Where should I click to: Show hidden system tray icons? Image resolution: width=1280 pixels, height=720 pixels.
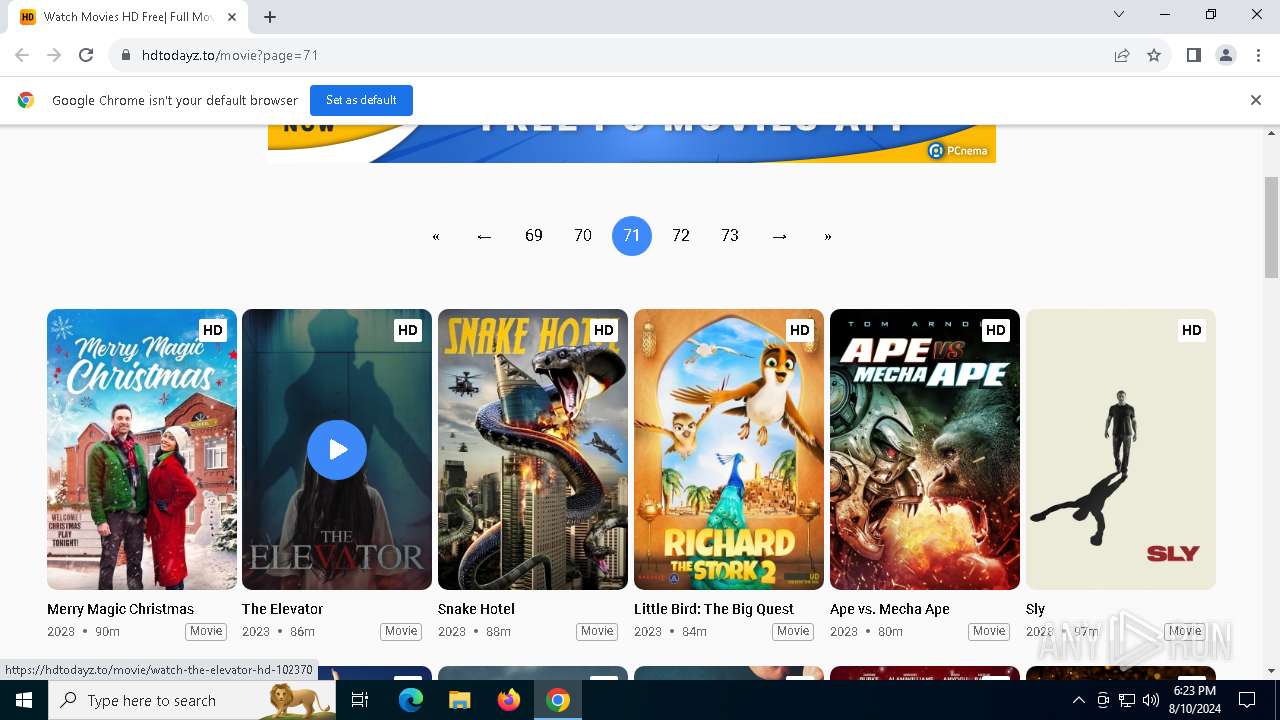(1079, 700)
